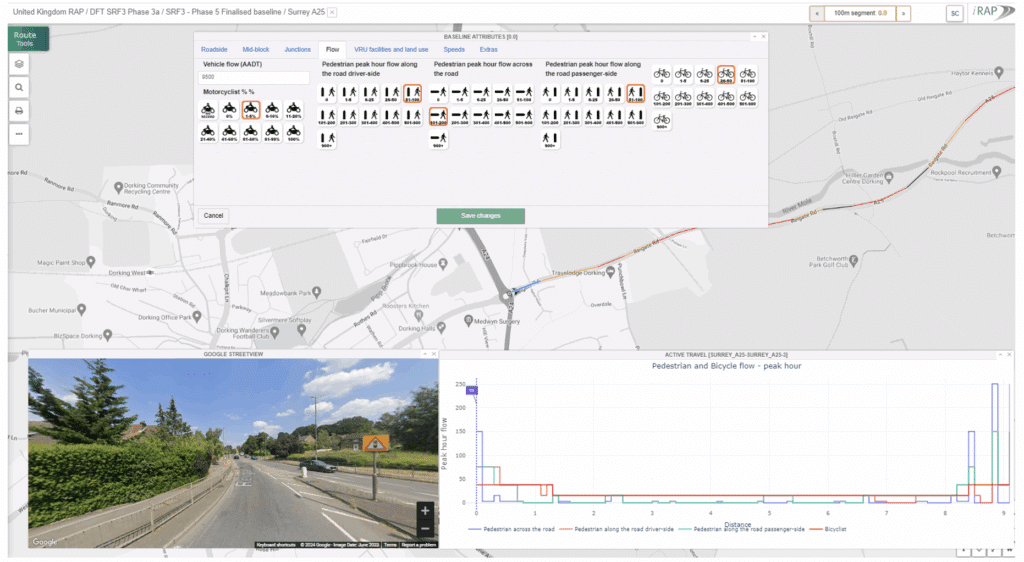This screenshot has height=562, width=1024.
Task: Toggle 'Pedestrian across the road' chart legend
Action: [511, 529]
